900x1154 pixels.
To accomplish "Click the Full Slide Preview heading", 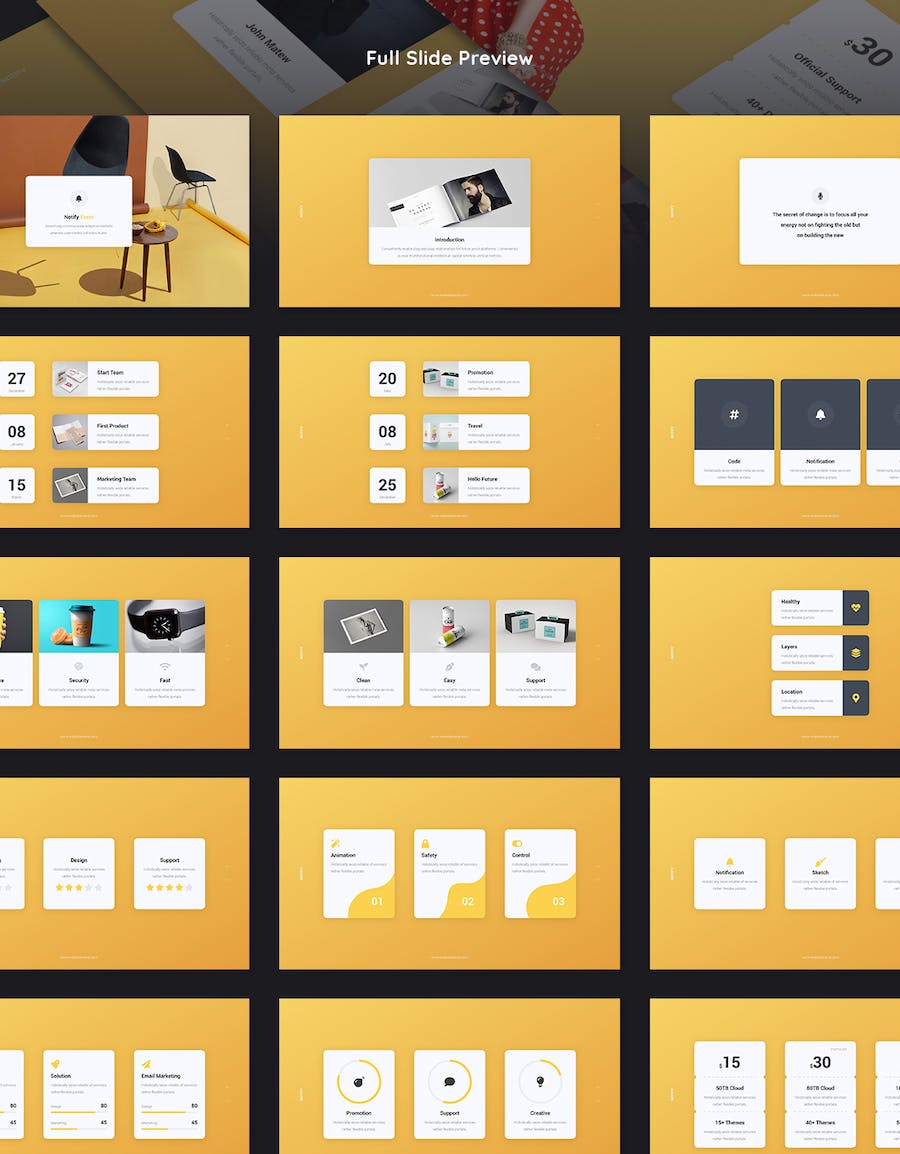I will click(449, 58).
